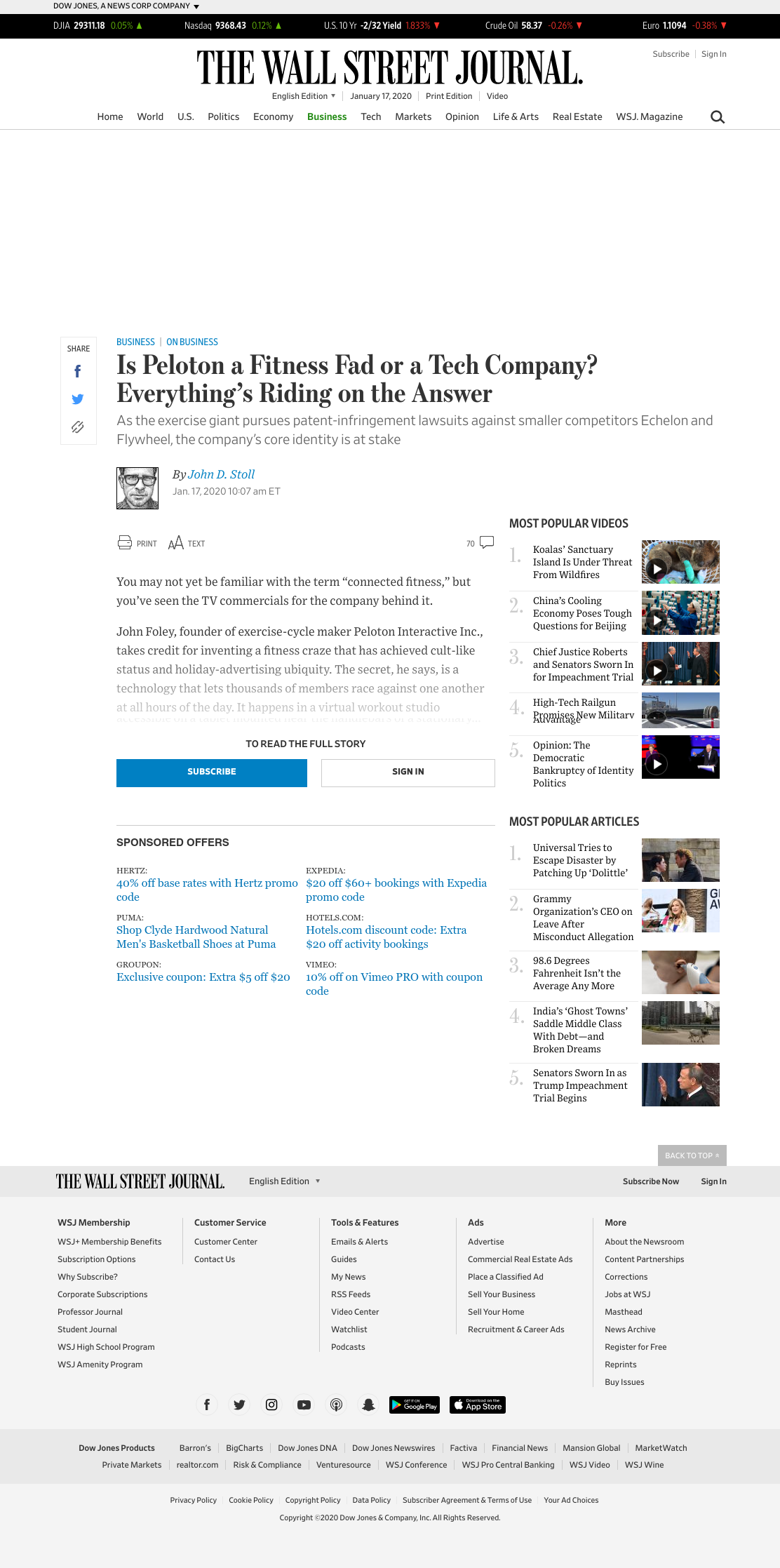Play High-Tech Railgun video
This screenshot has width=780, height=1568.
click(x=680, y=710)
